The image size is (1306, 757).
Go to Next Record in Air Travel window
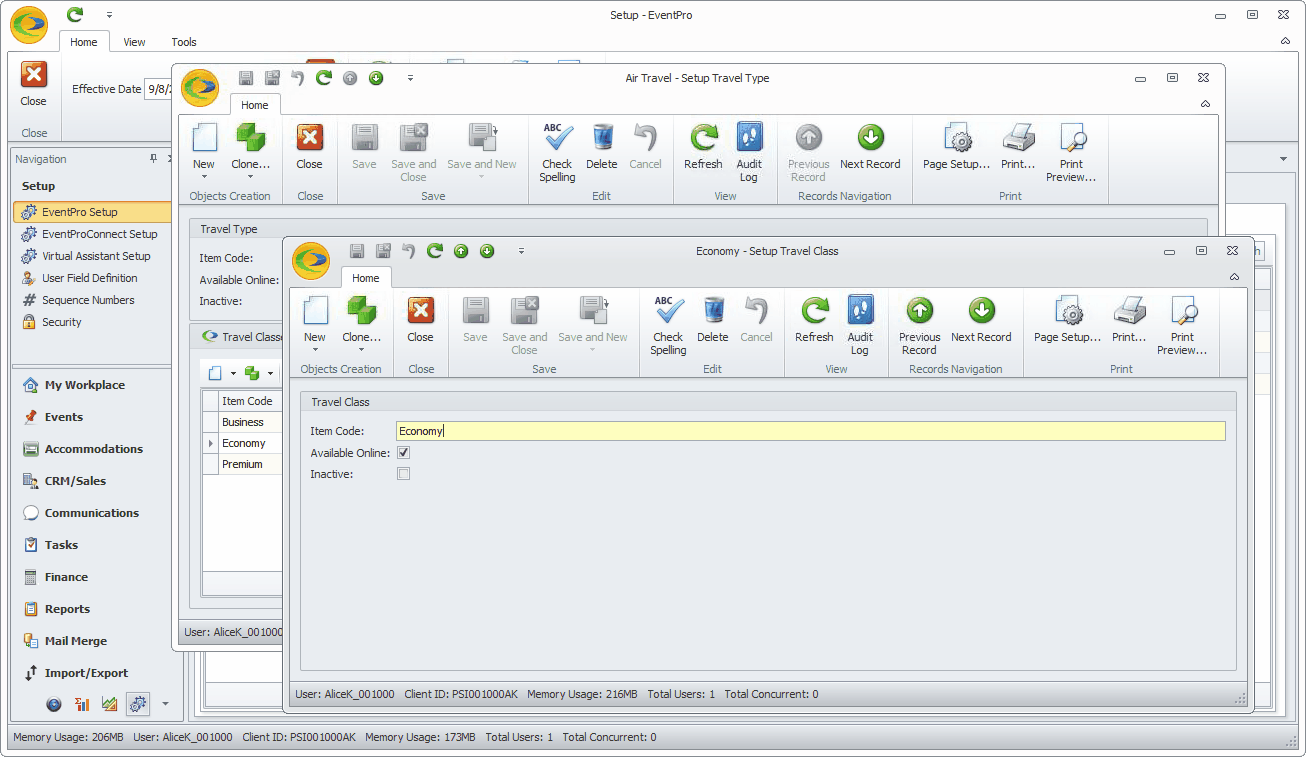(x=871, y=146)
